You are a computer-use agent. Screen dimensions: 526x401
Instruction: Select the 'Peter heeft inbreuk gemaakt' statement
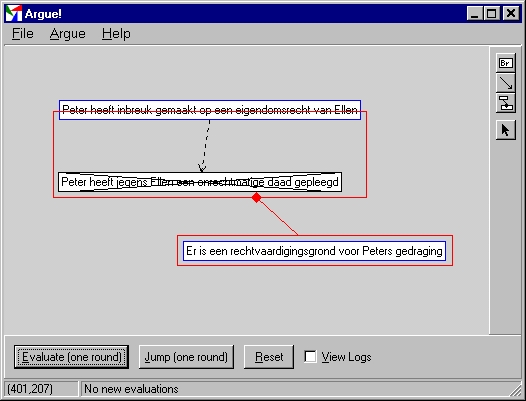pyautogui.click(x=210, y=110)
